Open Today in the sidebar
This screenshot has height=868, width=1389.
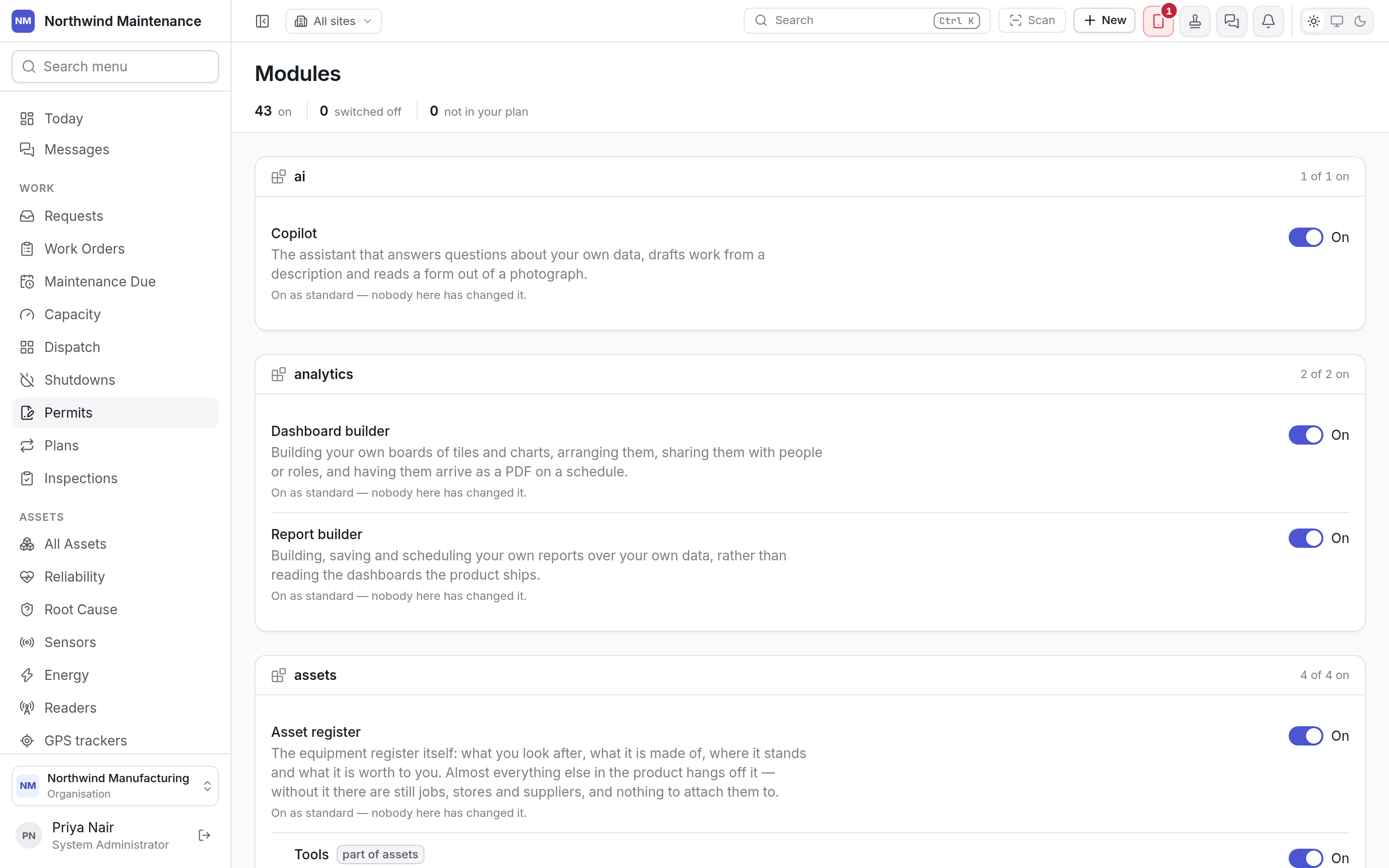[115, 118]
